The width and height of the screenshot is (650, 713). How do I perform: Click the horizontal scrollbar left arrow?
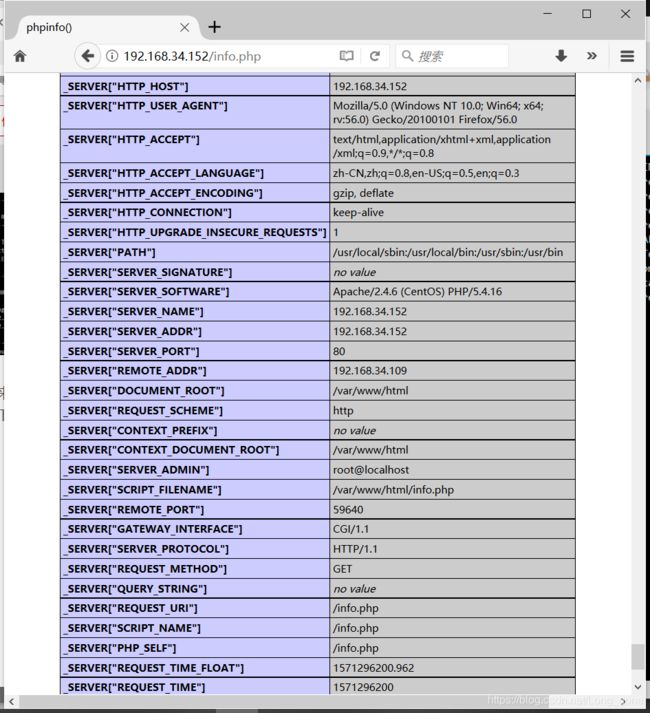(x=12, y=702)
